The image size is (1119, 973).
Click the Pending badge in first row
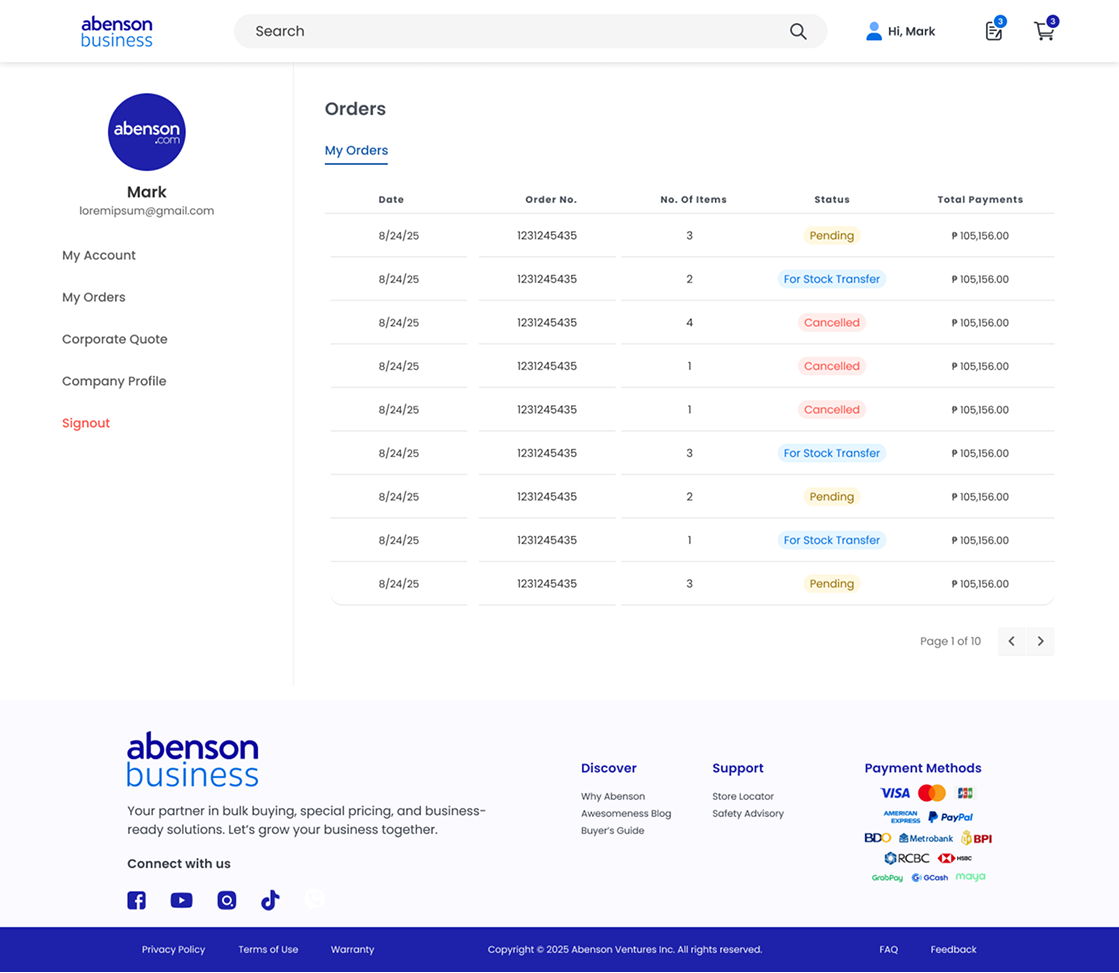coord(832,236)
